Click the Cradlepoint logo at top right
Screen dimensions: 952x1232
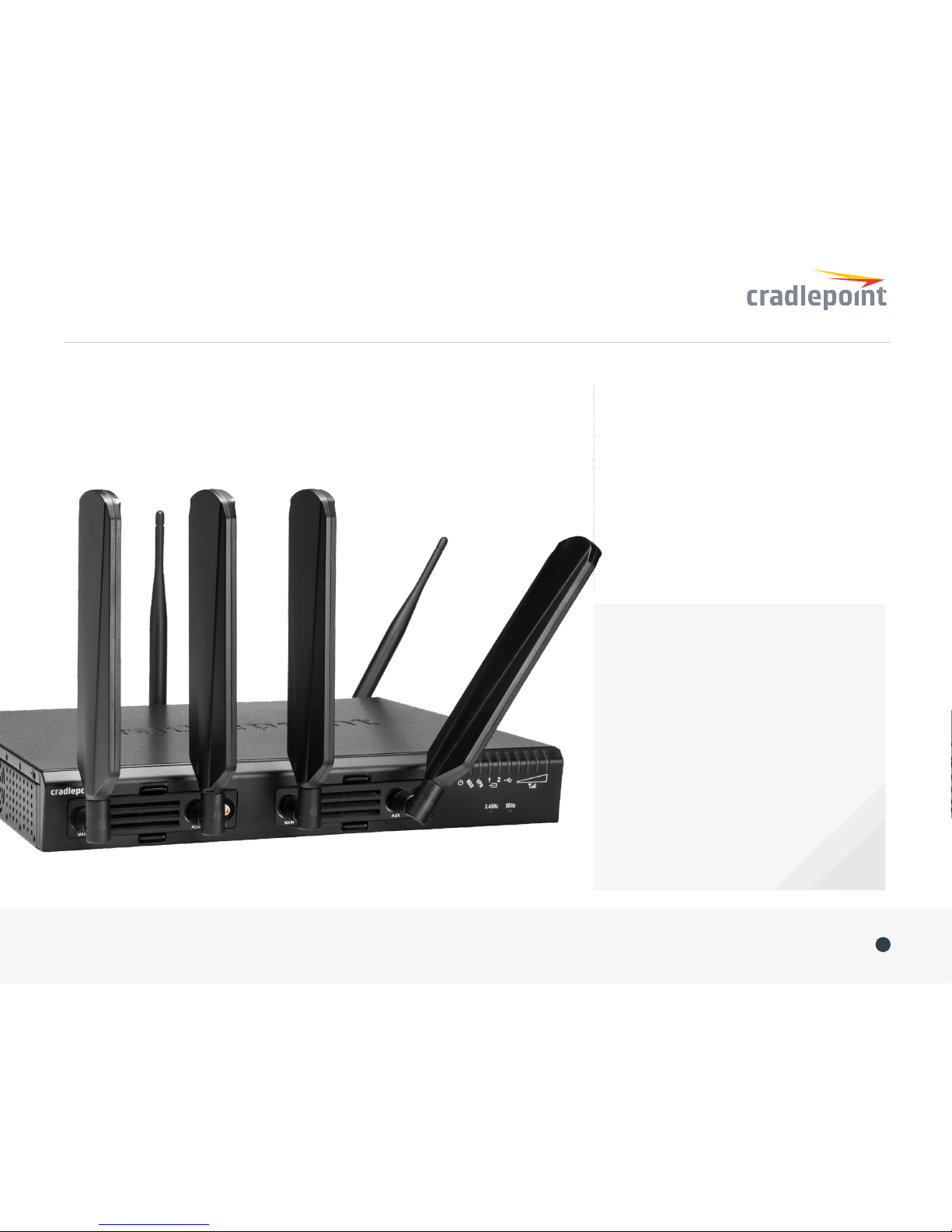tap(816, 290)
